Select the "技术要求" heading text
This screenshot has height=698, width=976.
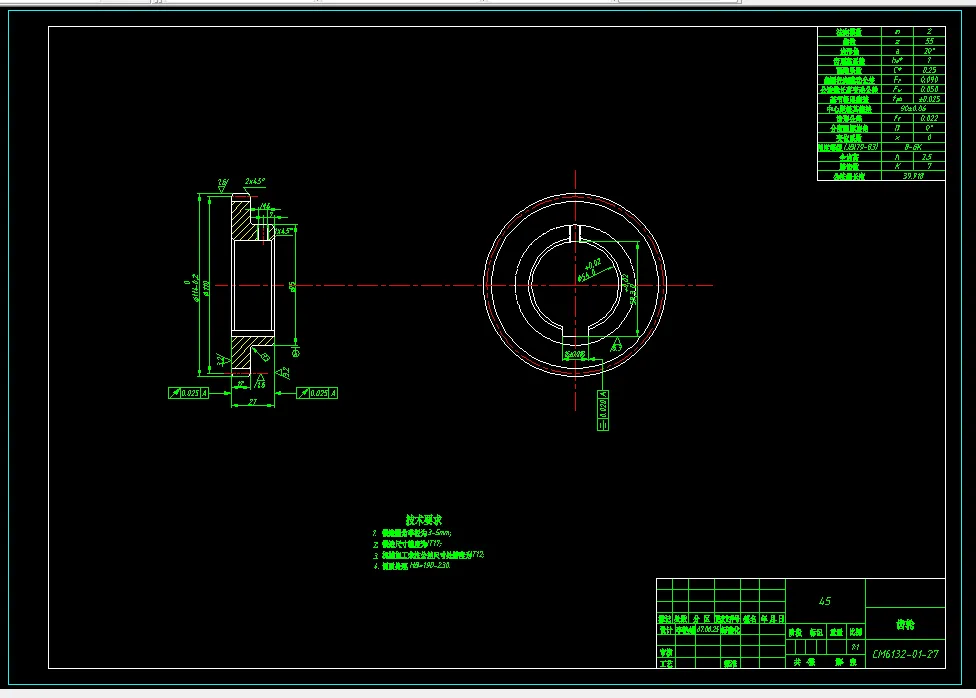click(x=424, y=520)
